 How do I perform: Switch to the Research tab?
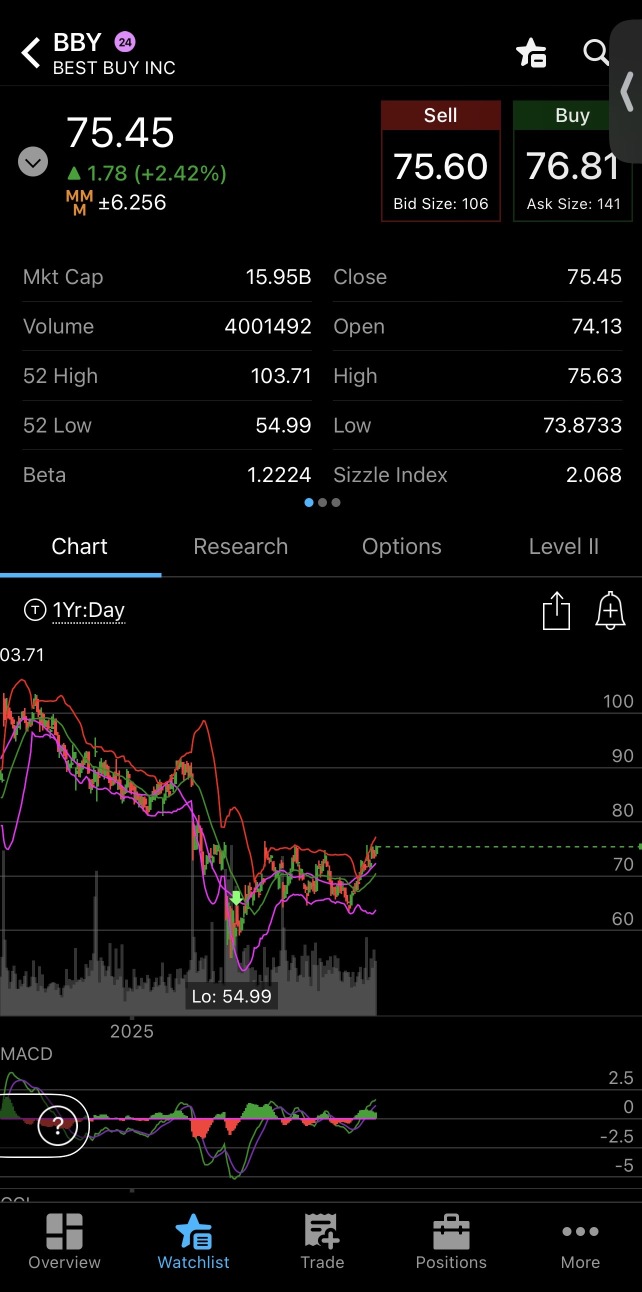point(240,547)
